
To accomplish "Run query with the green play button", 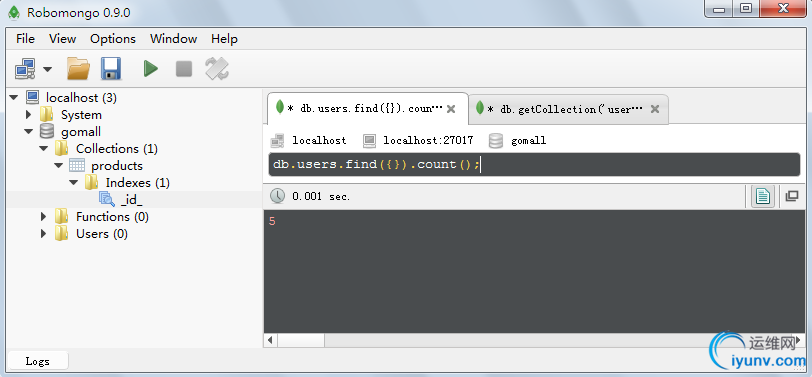I will pos(151,68).
